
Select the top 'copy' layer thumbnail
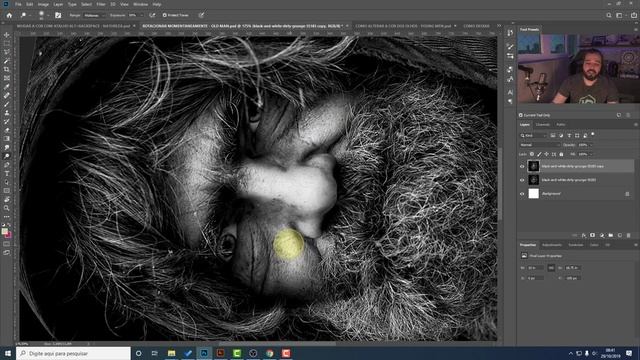(x=533, y=166)
